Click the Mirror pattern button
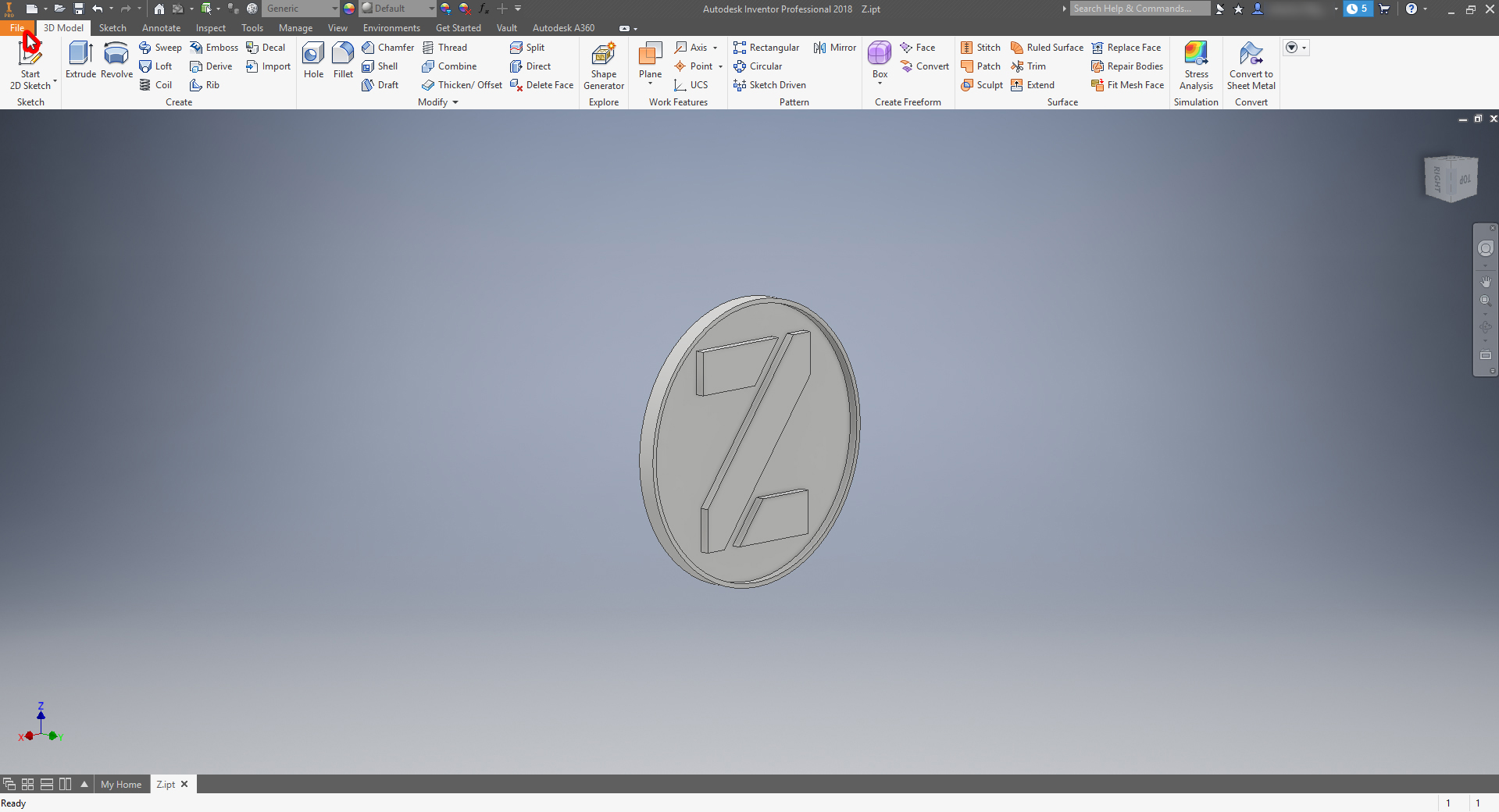Image resolution: width=1499 pixels, height=812 pixels. tap(835, 48)
